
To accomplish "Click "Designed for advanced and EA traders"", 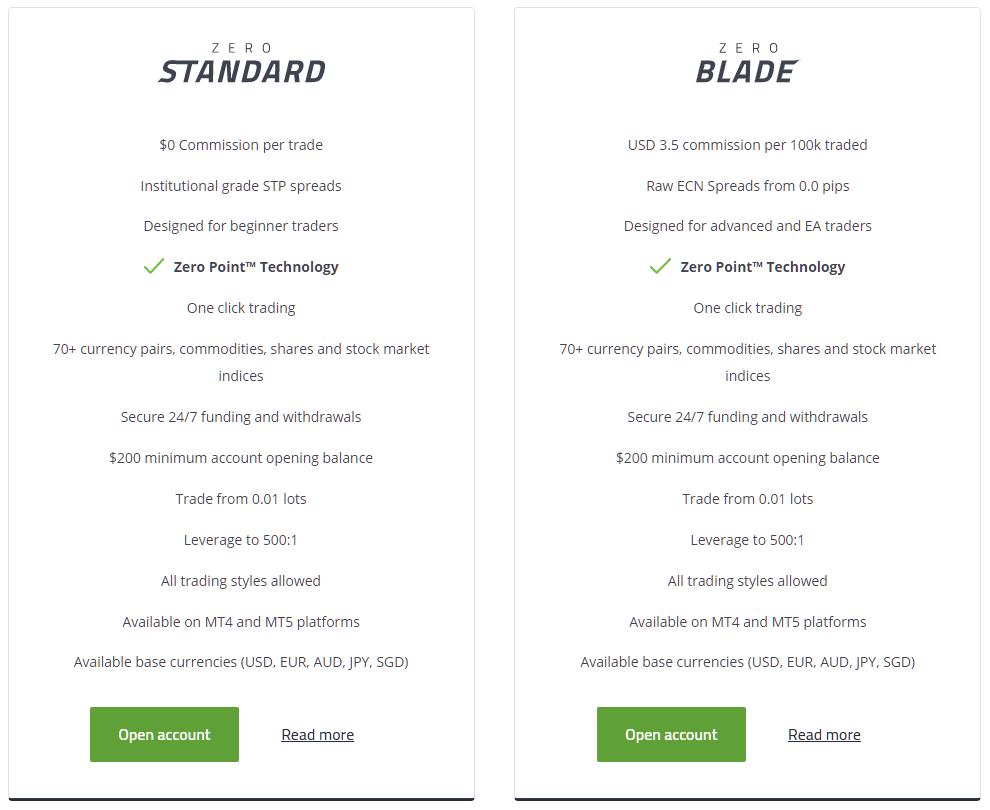I will tap(748, 226).
